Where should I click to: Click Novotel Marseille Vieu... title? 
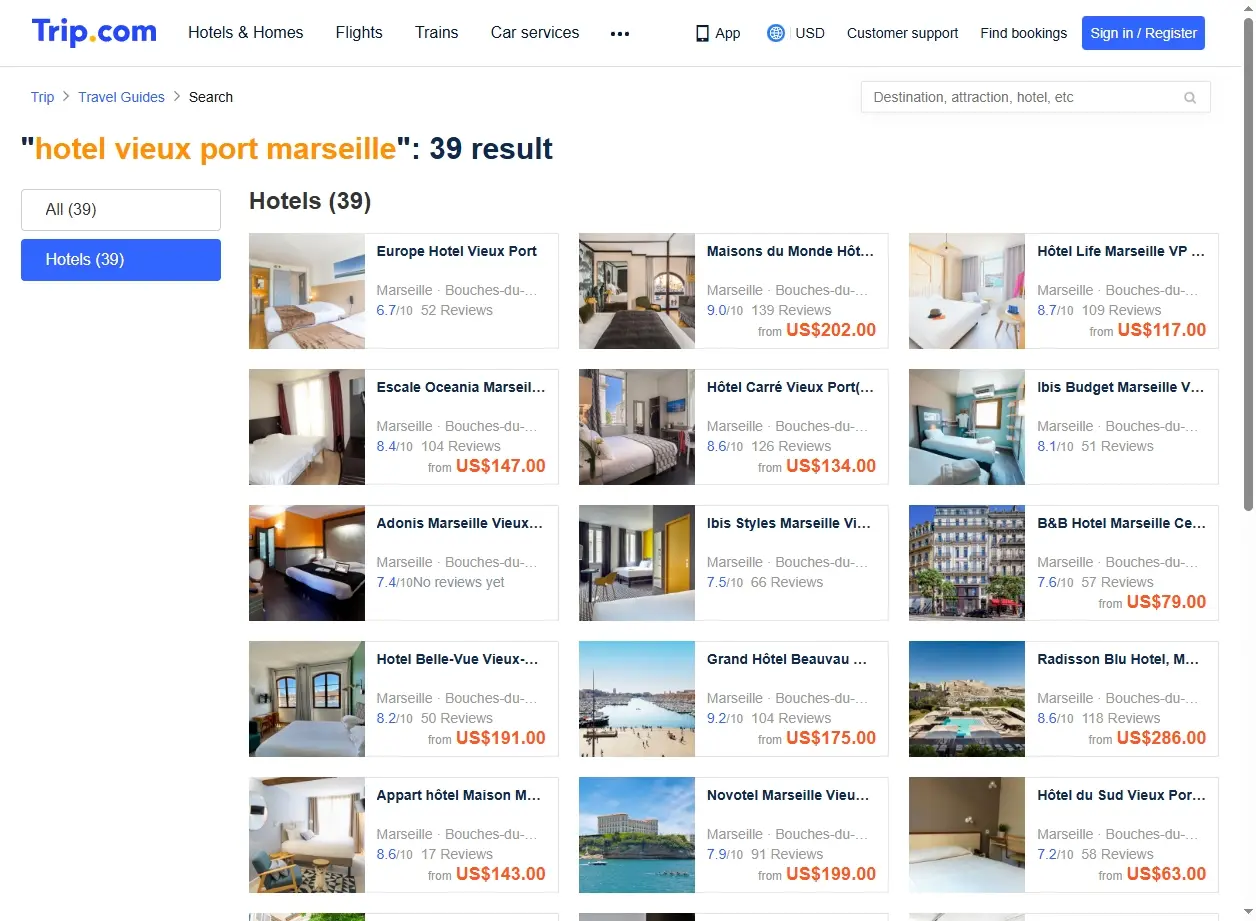pyautogui.click(x=788, y=796)
